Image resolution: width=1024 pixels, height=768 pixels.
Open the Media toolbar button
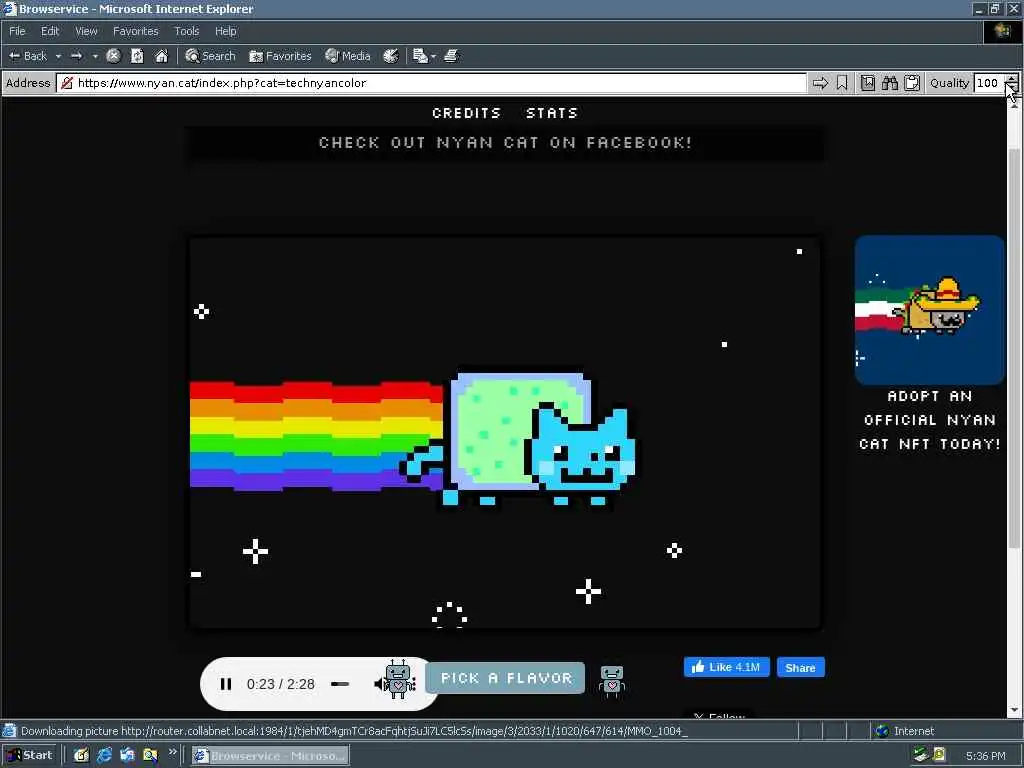pos(348,56)
